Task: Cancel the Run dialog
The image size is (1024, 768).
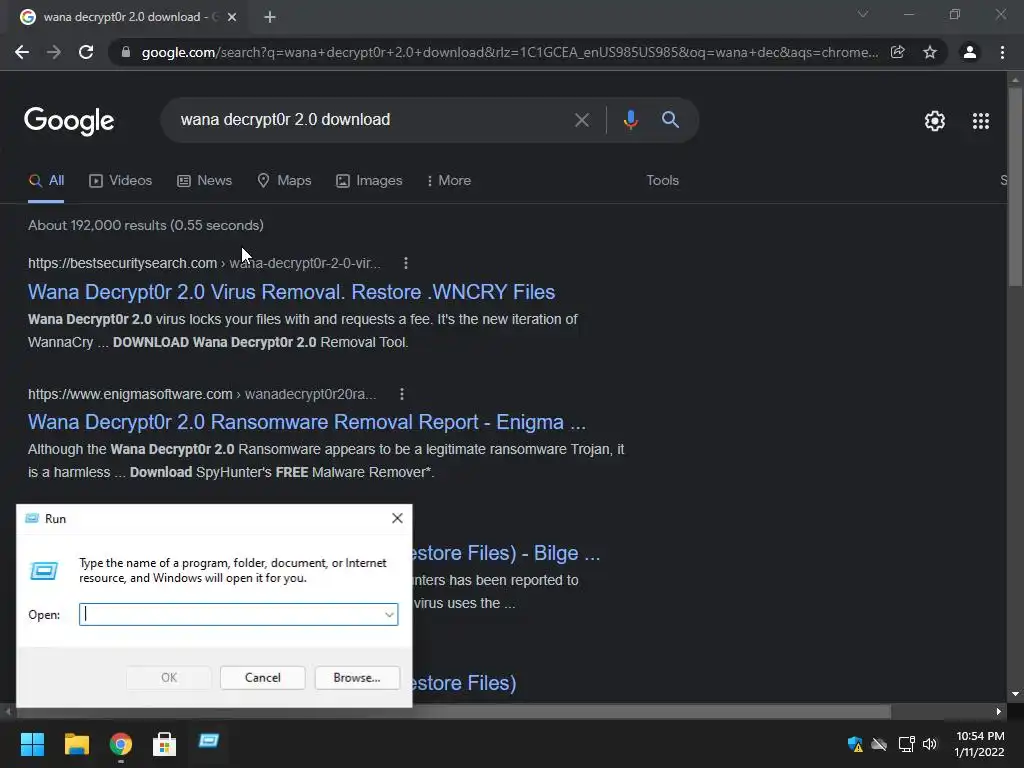Action: 263,678
